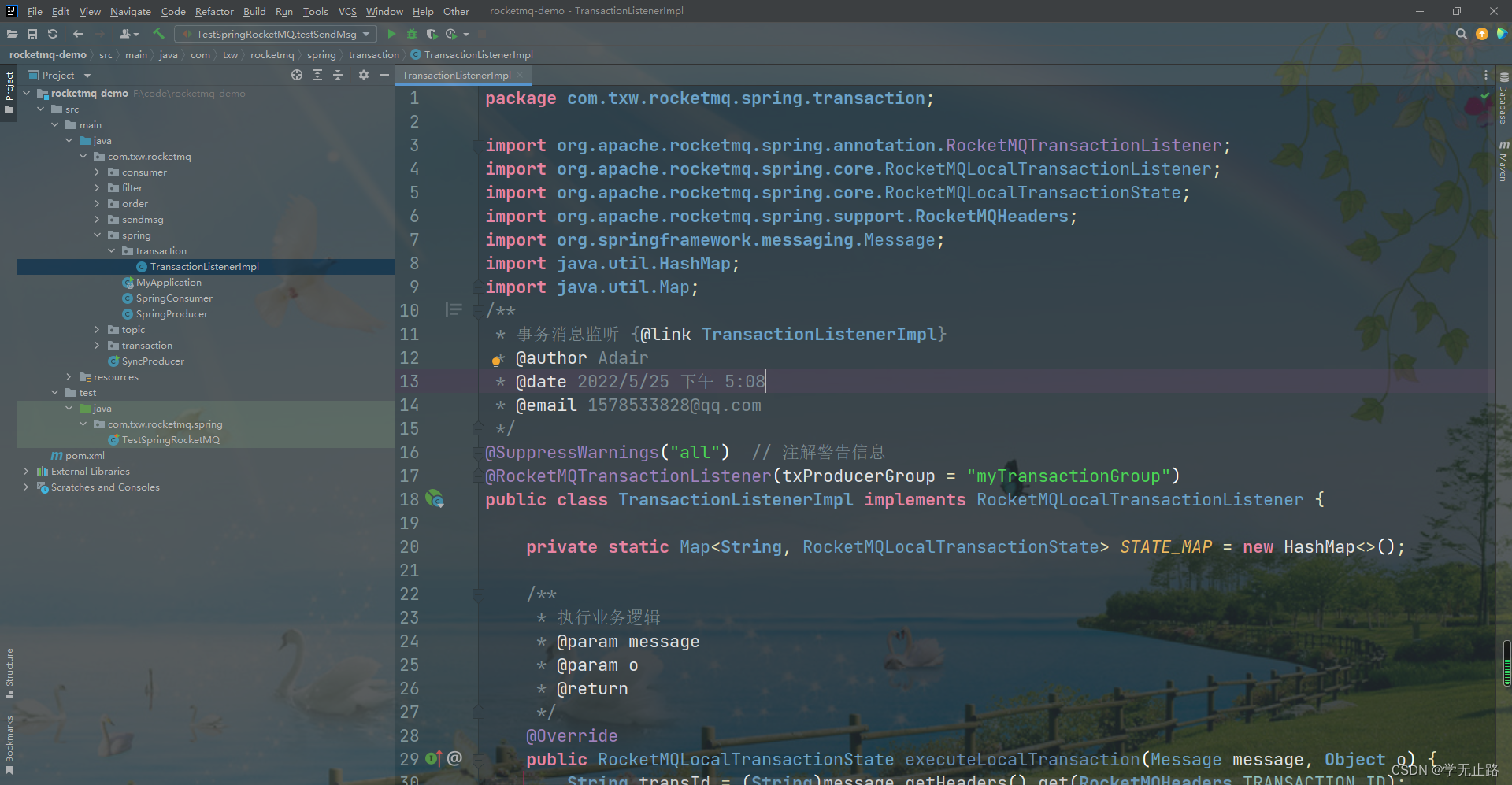Run TestSpringRocketMQ.testSendMsg with the green play icon
Viewport: 1512px width, 785px height.
391,34
